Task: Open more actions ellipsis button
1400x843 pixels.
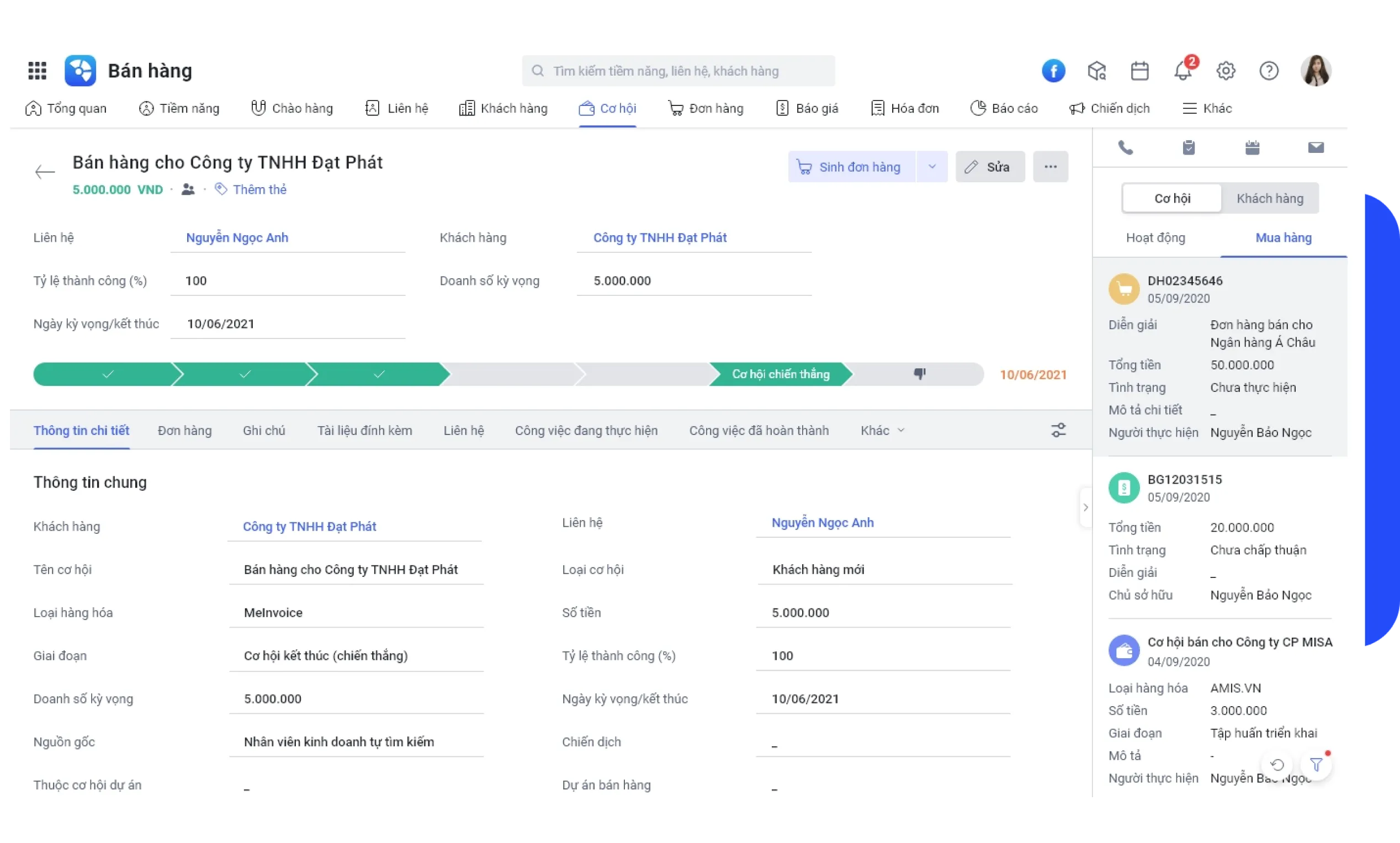Action: (x=1050, y=166)
